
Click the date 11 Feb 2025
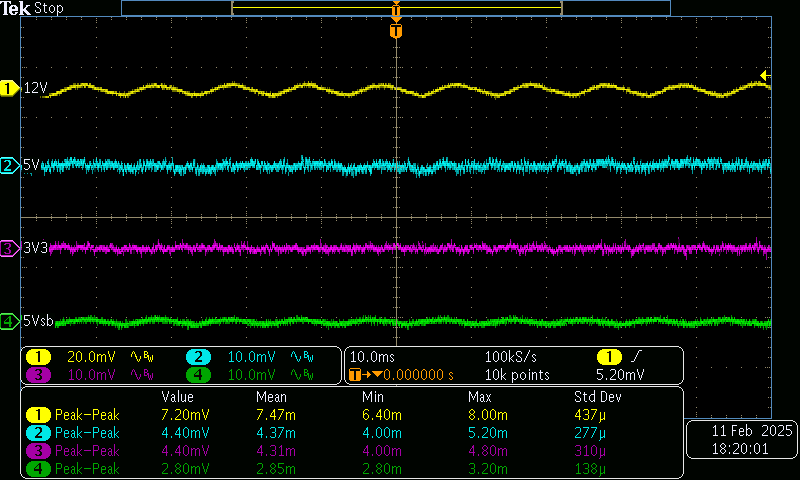click(752, 431)
